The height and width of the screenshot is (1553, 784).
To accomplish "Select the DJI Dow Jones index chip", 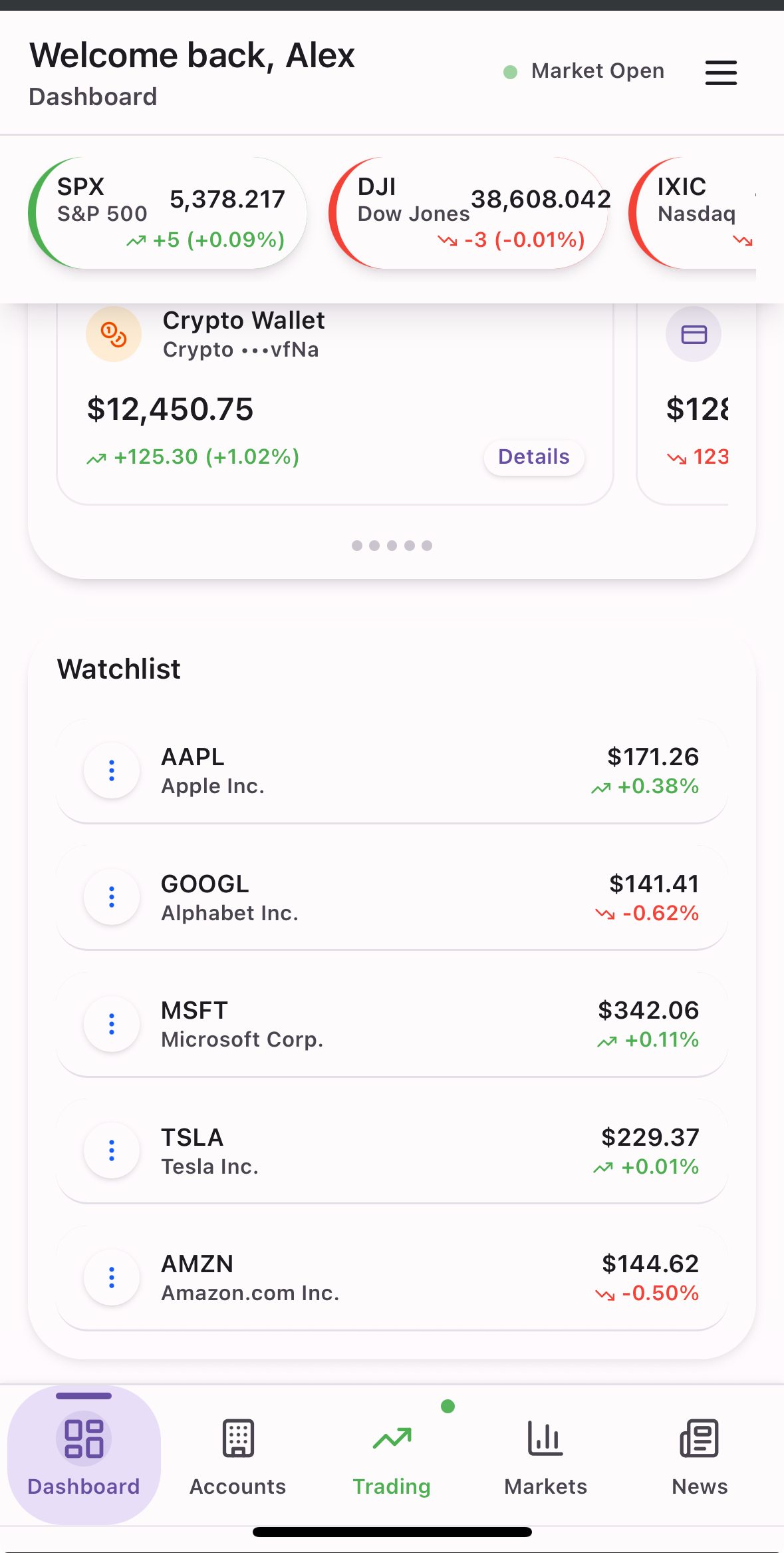I will pos(468,213).
